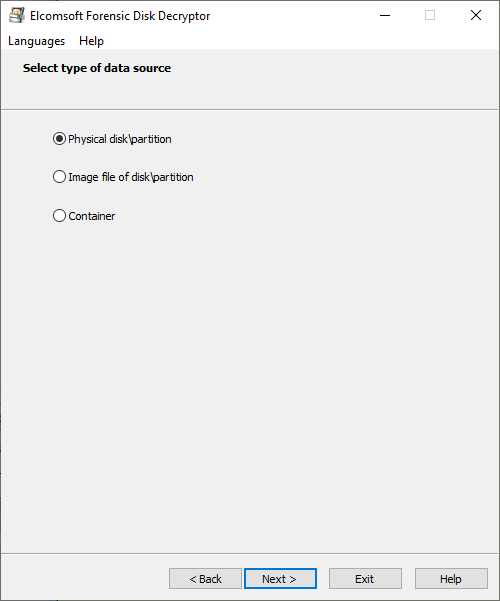Click the 'Select type of data source' heading

[x=97, y=68]
